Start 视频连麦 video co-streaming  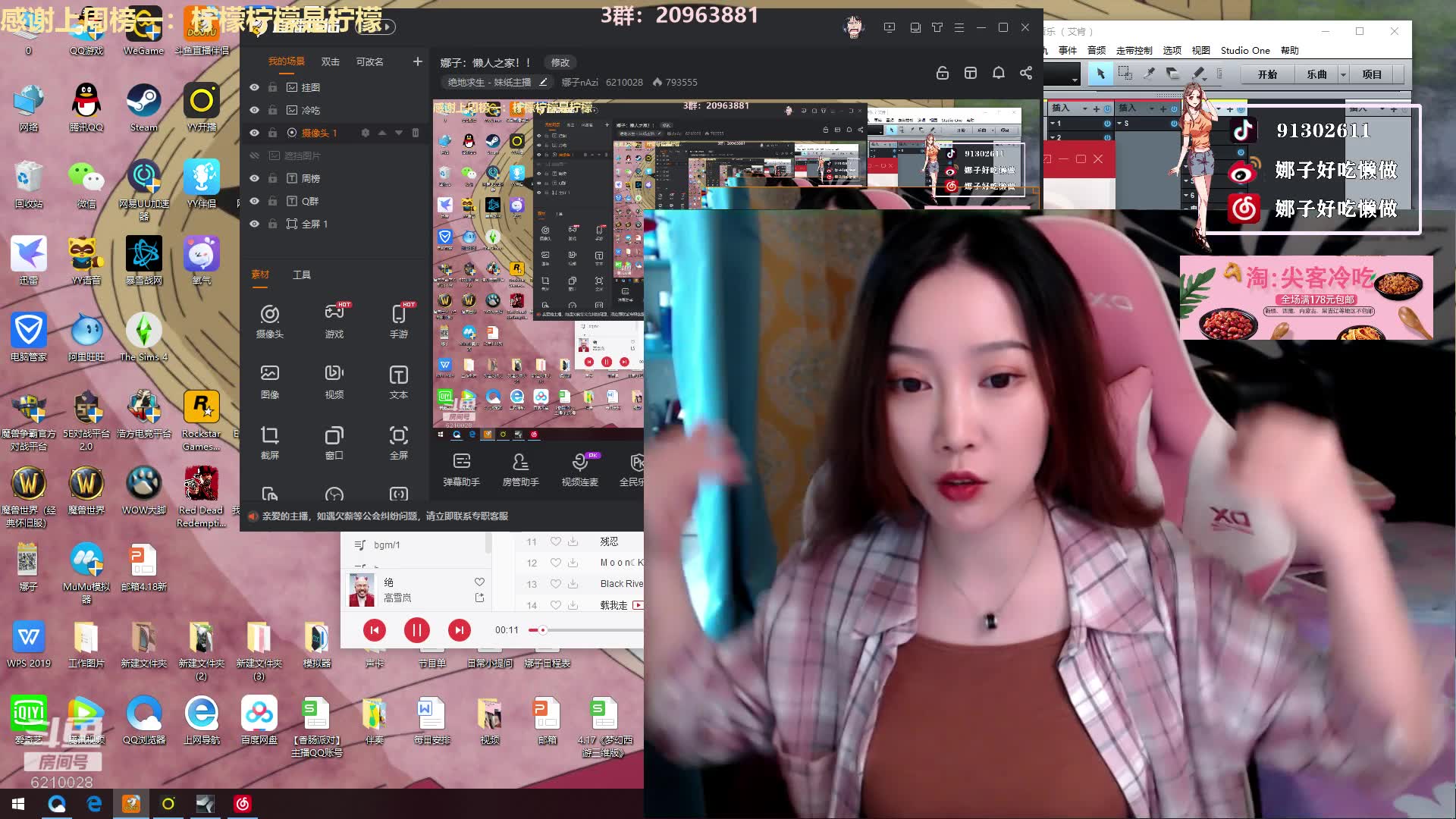click(x=580, y=469)
